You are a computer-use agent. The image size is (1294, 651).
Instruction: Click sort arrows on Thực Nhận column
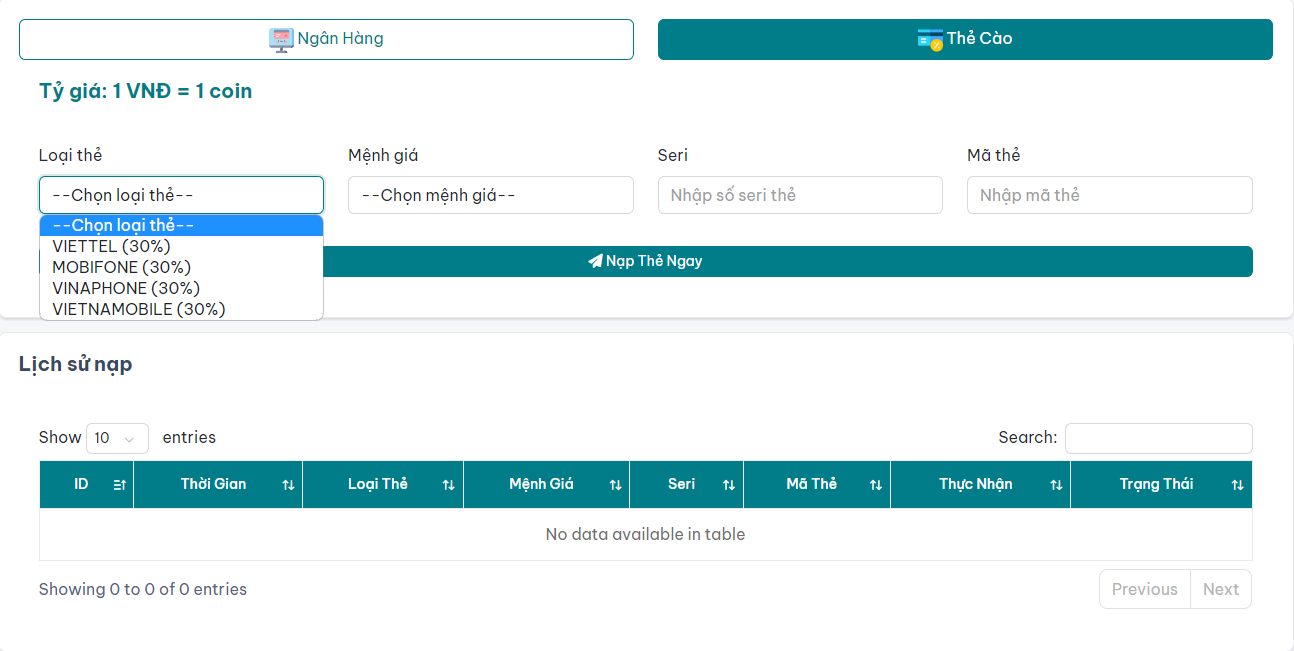point(1056,485)
